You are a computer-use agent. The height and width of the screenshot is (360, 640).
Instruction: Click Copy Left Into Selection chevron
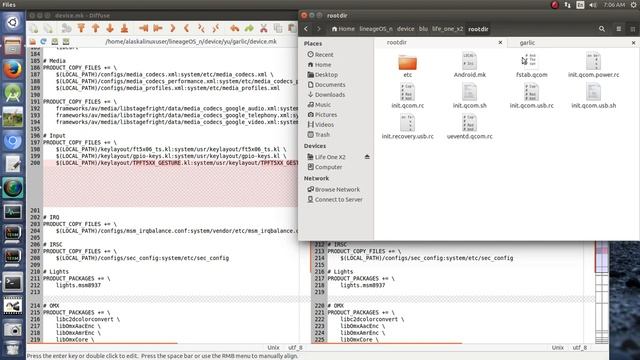pyautogui.click(x=172, y=28)
